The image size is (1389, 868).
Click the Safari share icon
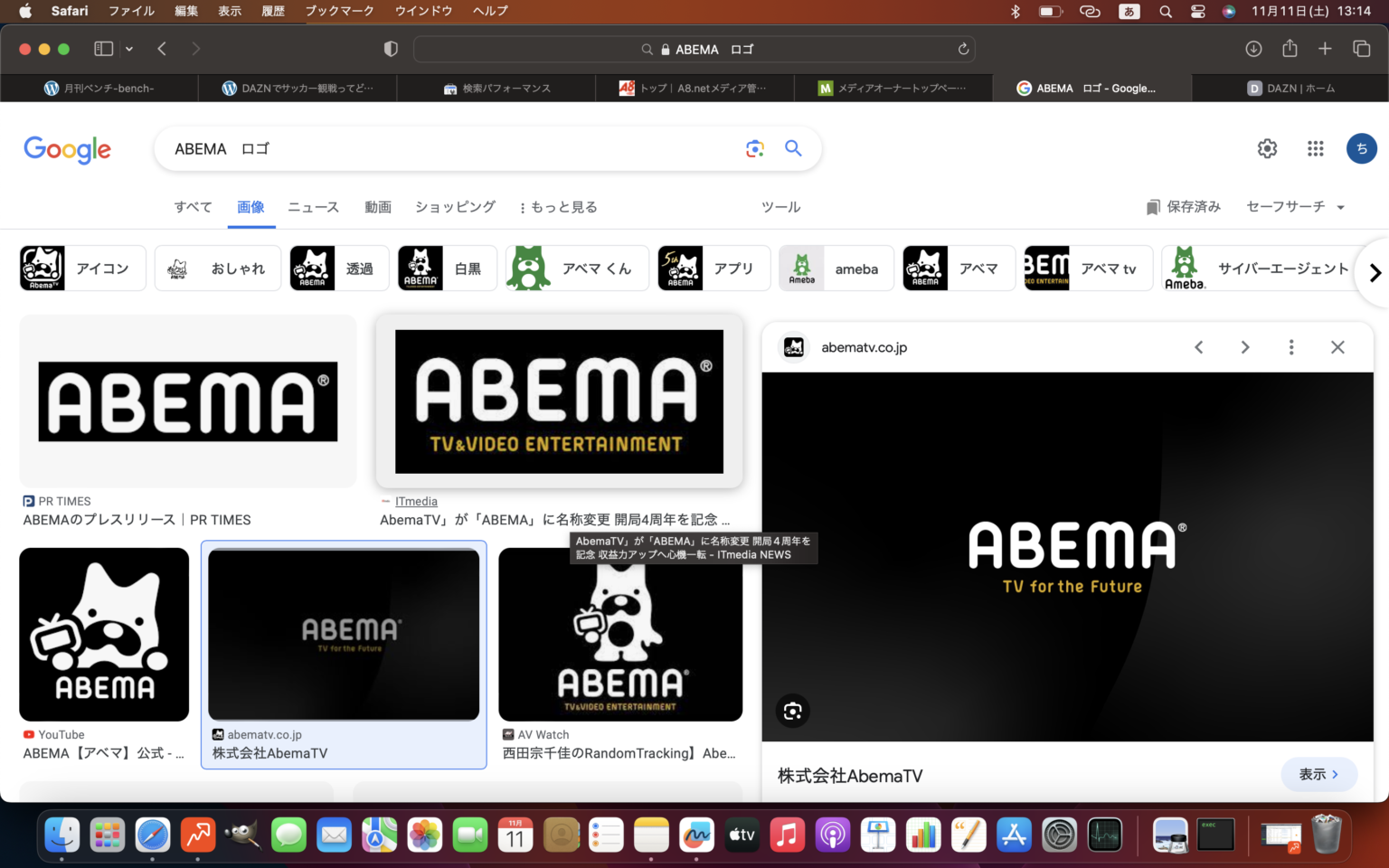(1290, 48)
